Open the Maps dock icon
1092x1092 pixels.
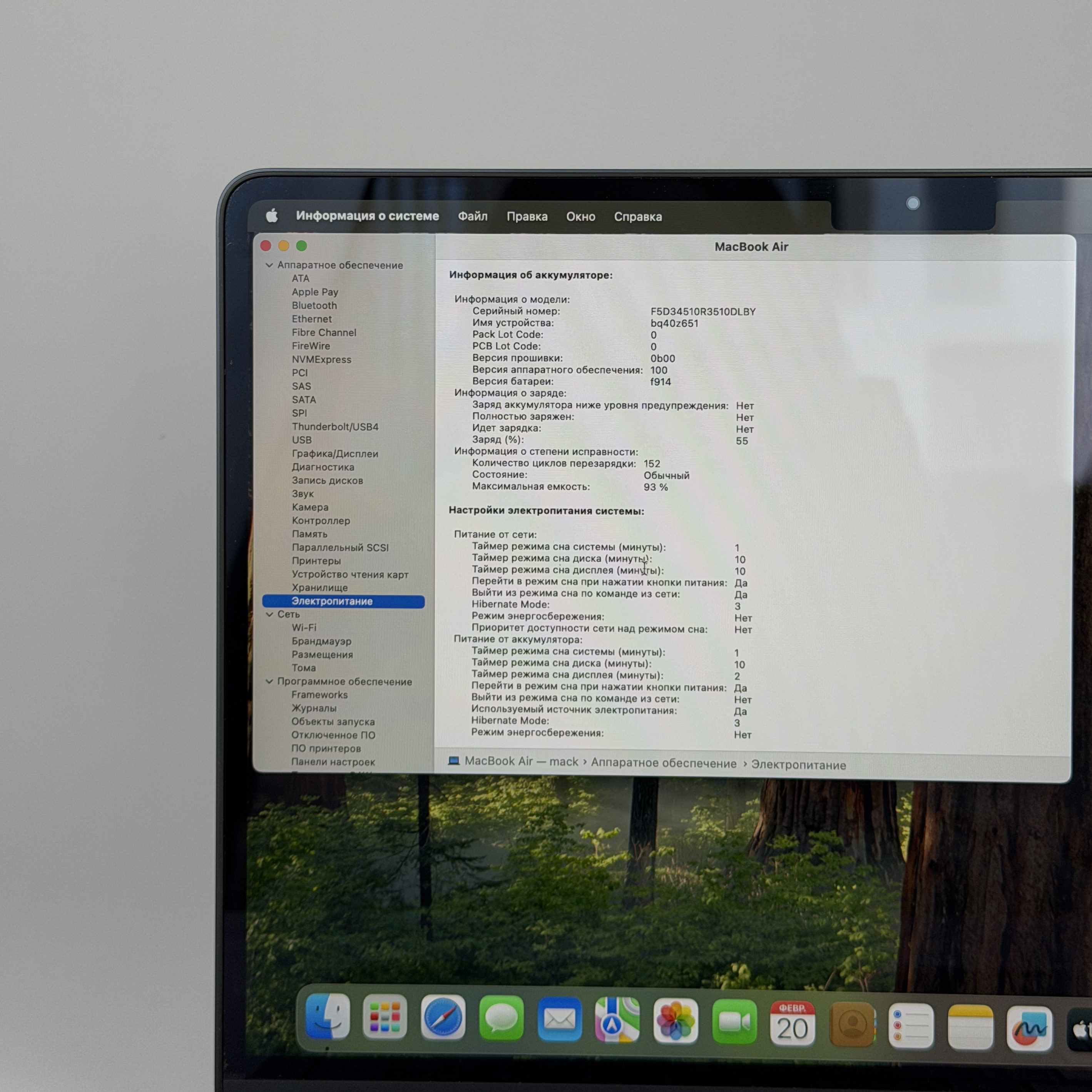click(x=617, y=1021)
